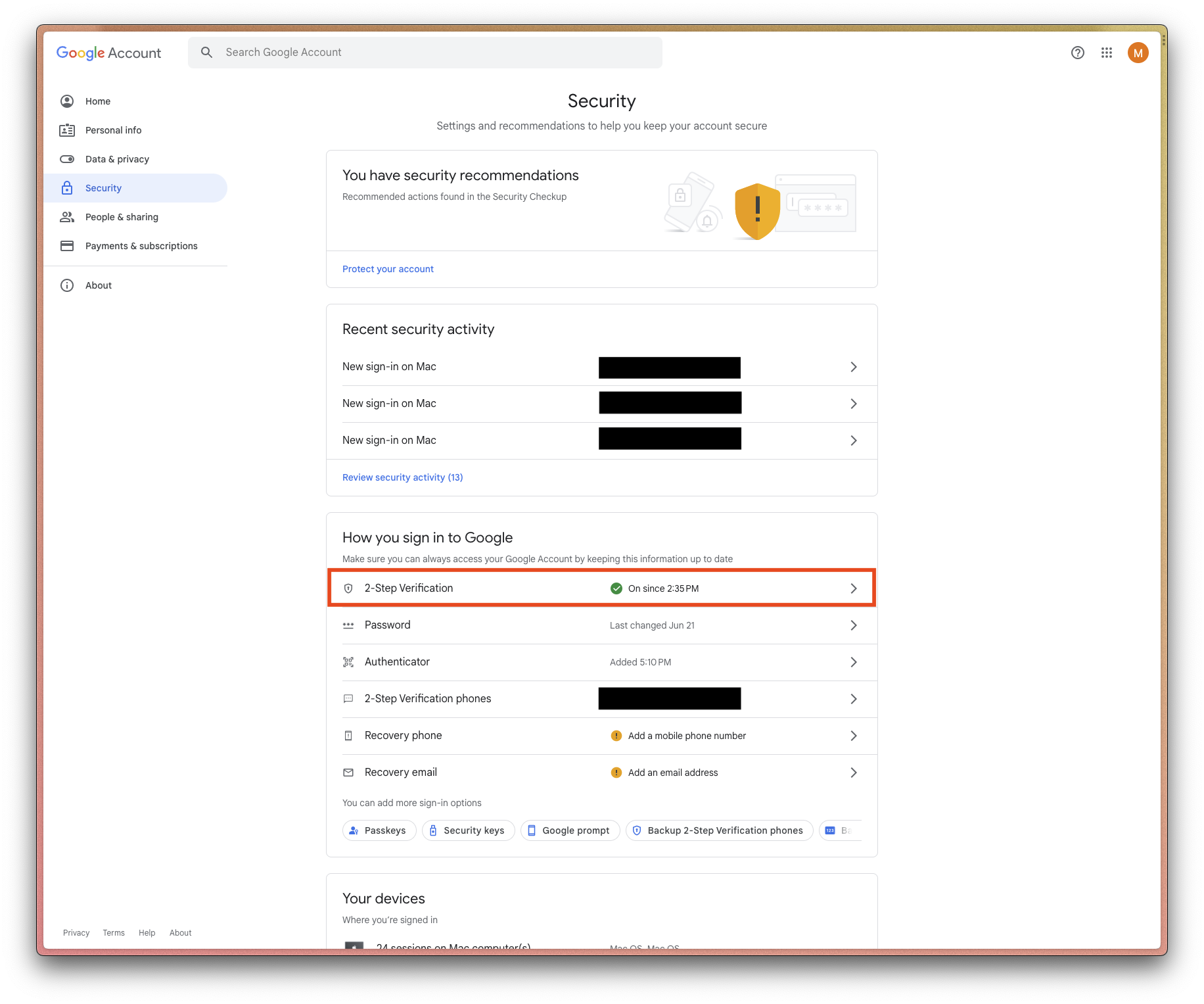Image resolution: width=1204 pixels, height=1004 pixels.
Task: Click Add an email address text
Action: coord(673,773)
